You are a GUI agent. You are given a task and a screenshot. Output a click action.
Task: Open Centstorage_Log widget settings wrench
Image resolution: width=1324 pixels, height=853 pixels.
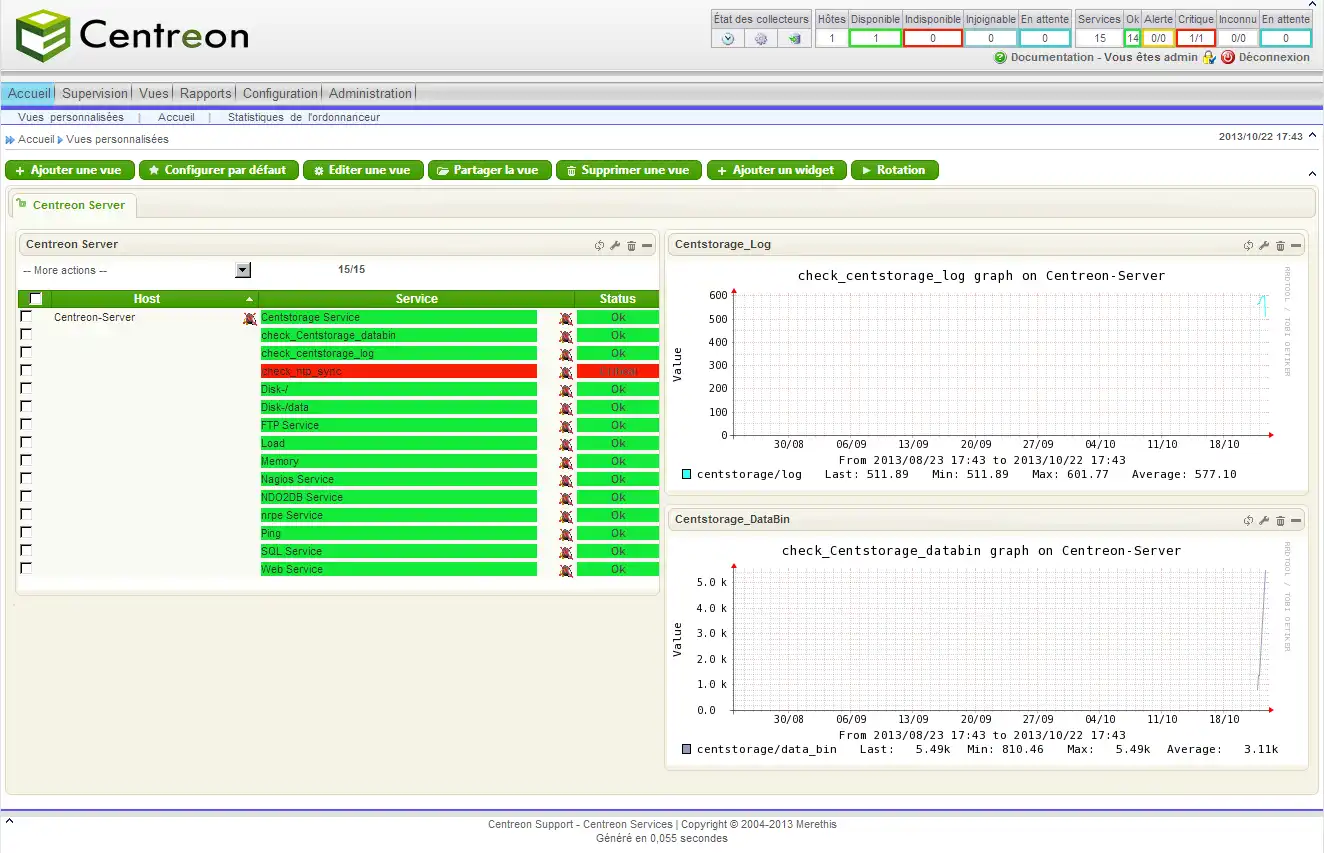pos(1264,245)
